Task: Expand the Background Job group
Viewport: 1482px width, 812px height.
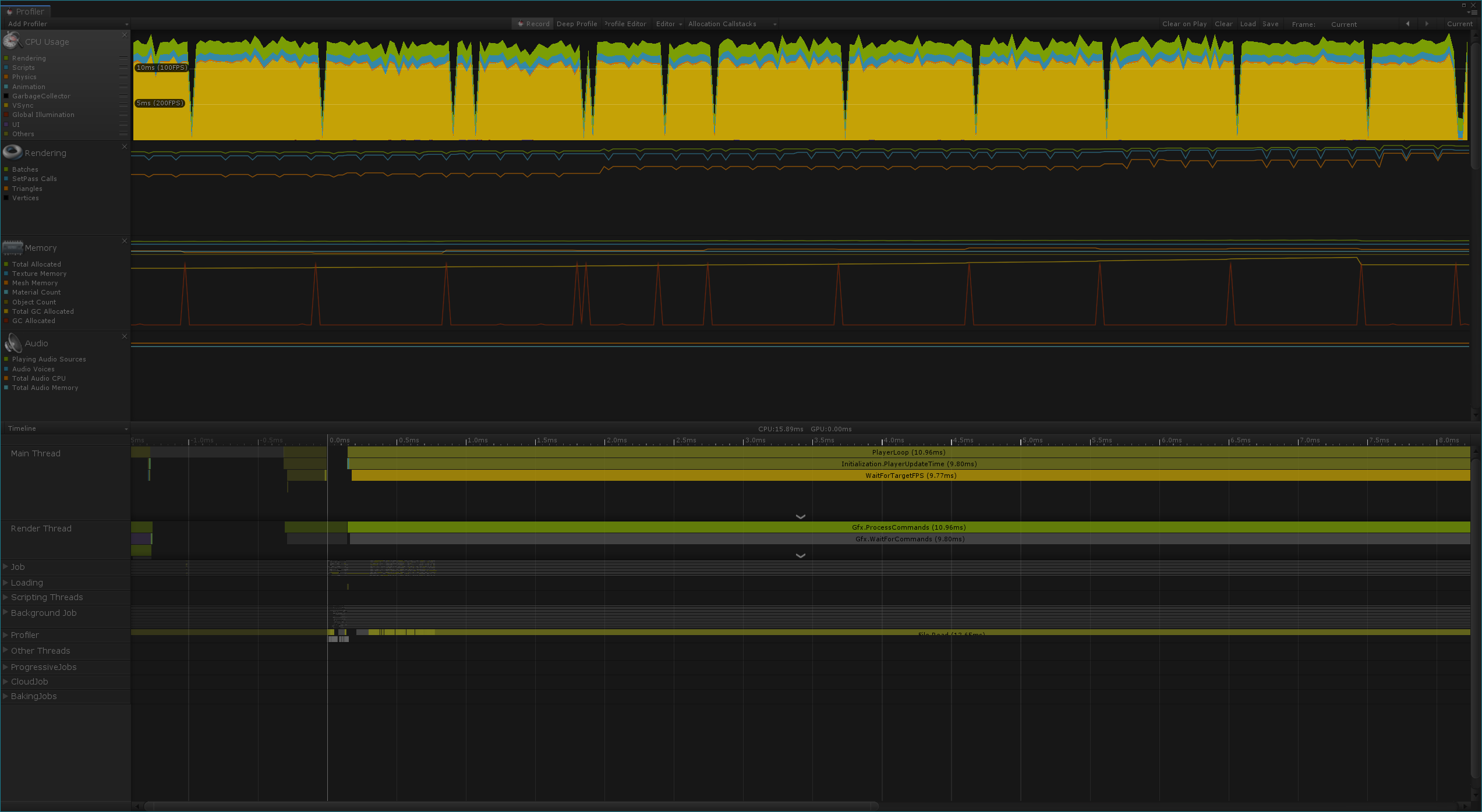Action: [6, 612]
